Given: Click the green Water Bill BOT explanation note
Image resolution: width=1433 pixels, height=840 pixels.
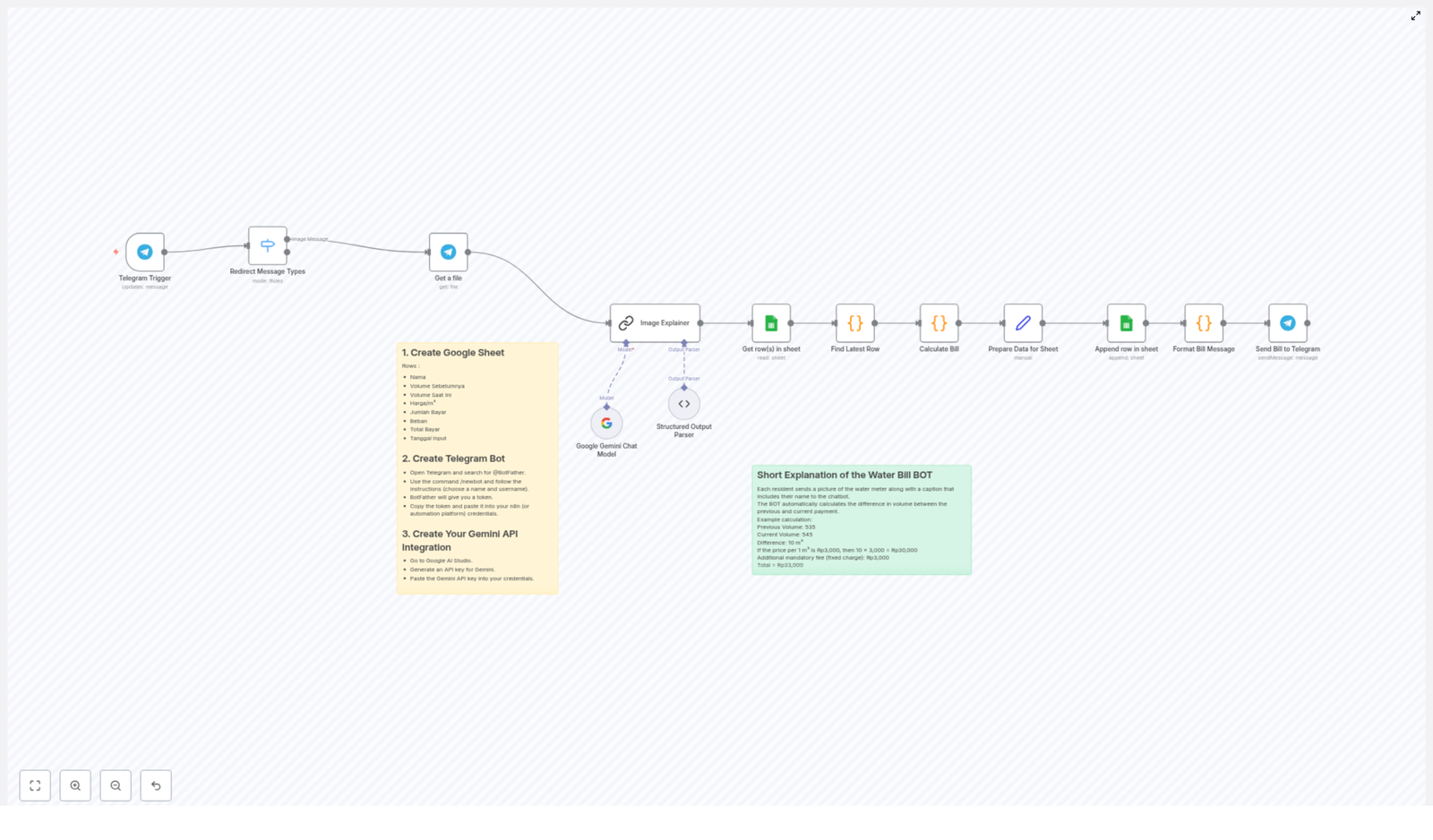Looking at the screenshot, I should (861, 519).
